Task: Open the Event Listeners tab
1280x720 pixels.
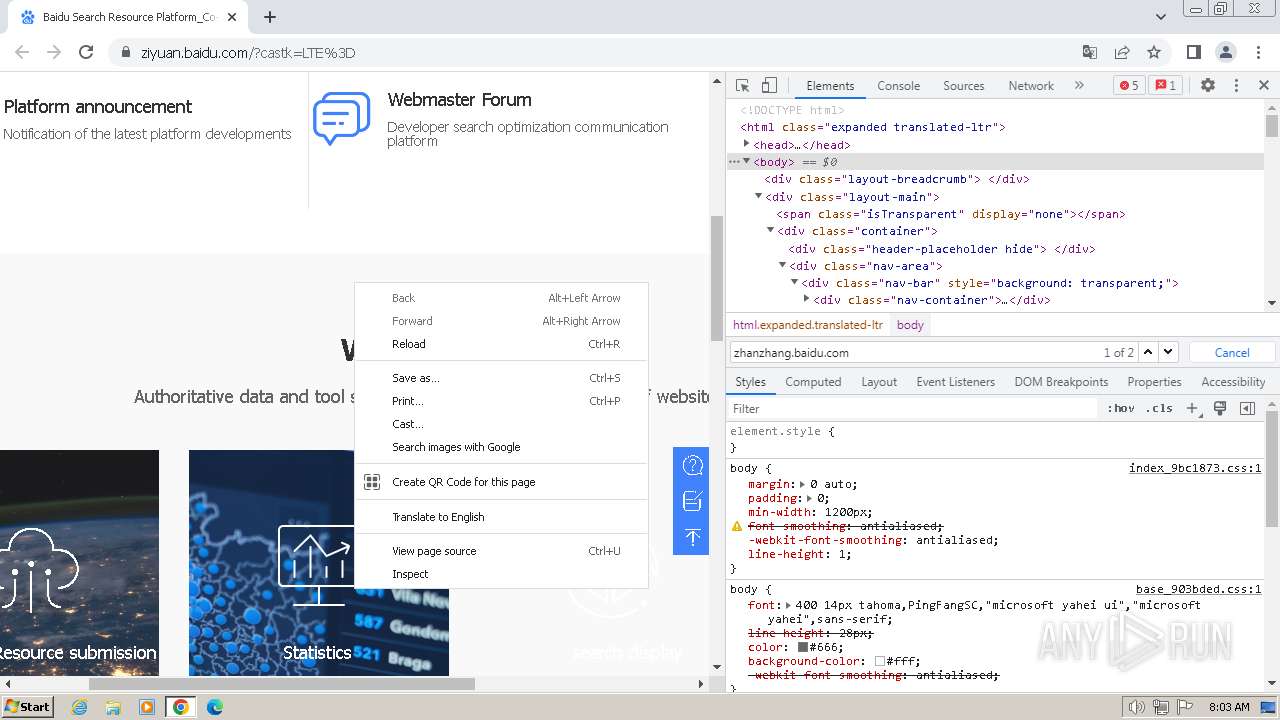Action: coord(955,382)
